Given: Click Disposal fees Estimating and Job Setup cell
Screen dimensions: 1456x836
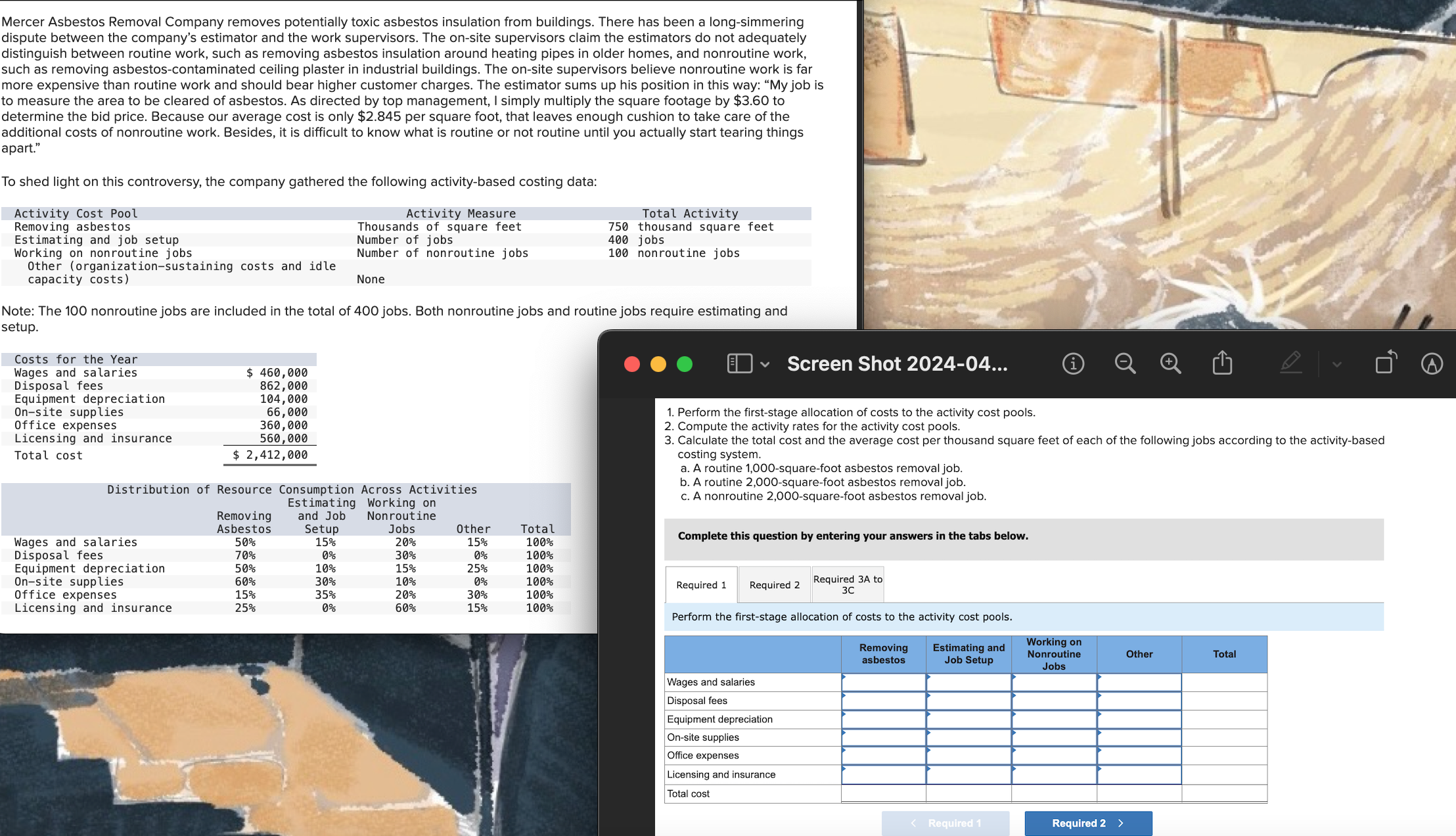Looking at the screenshot, I should [968, 701].
